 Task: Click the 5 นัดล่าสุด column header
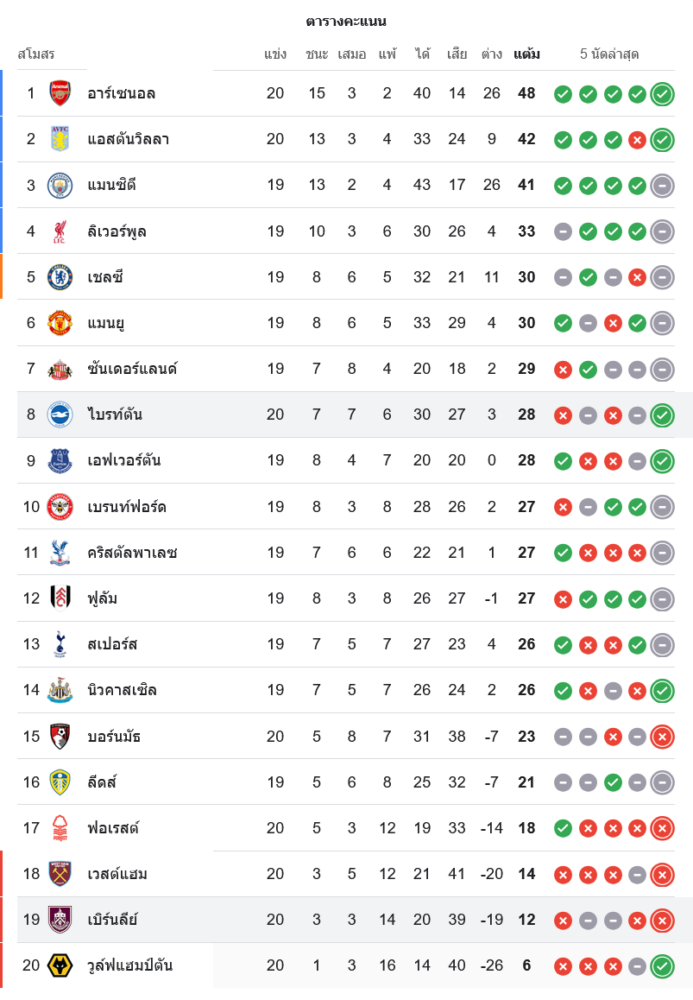click(x=609, y=54)
